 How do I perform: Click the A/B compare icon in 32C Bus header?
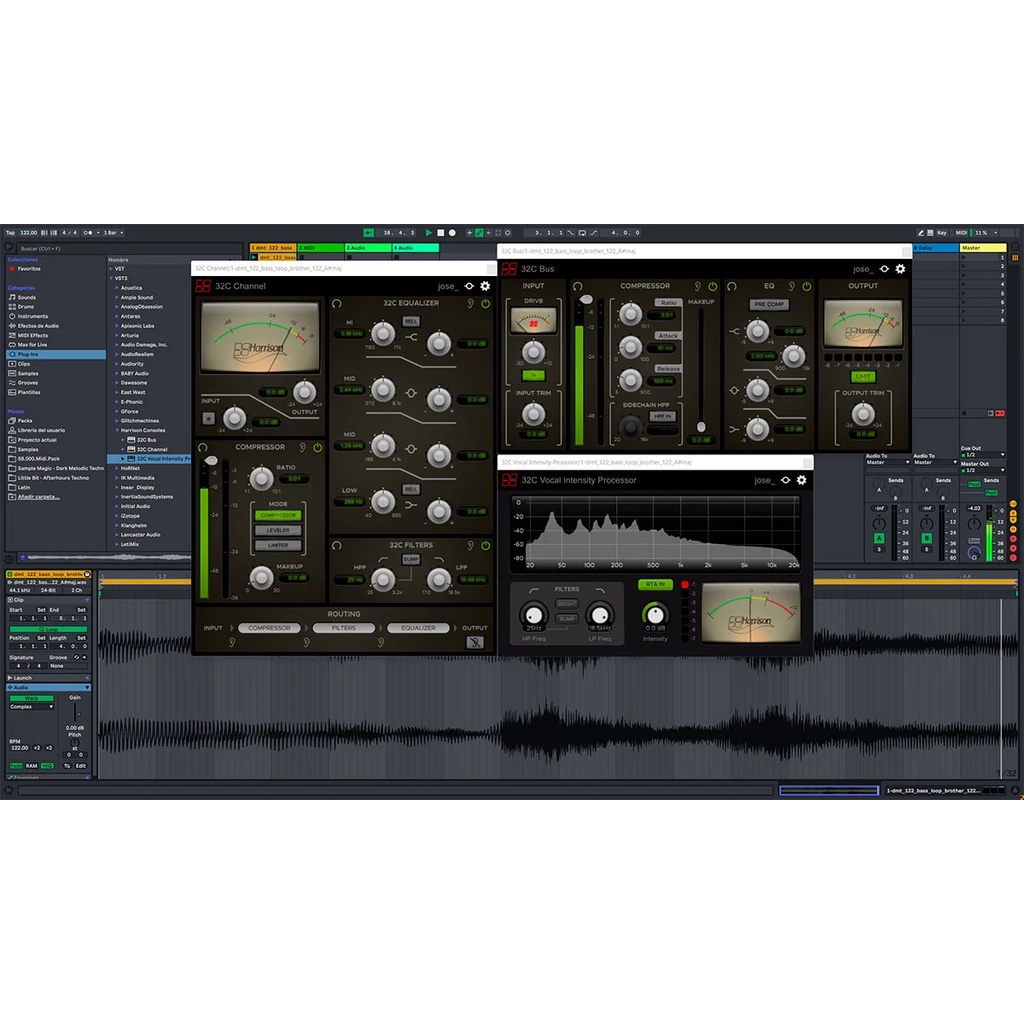click(884, 269)
